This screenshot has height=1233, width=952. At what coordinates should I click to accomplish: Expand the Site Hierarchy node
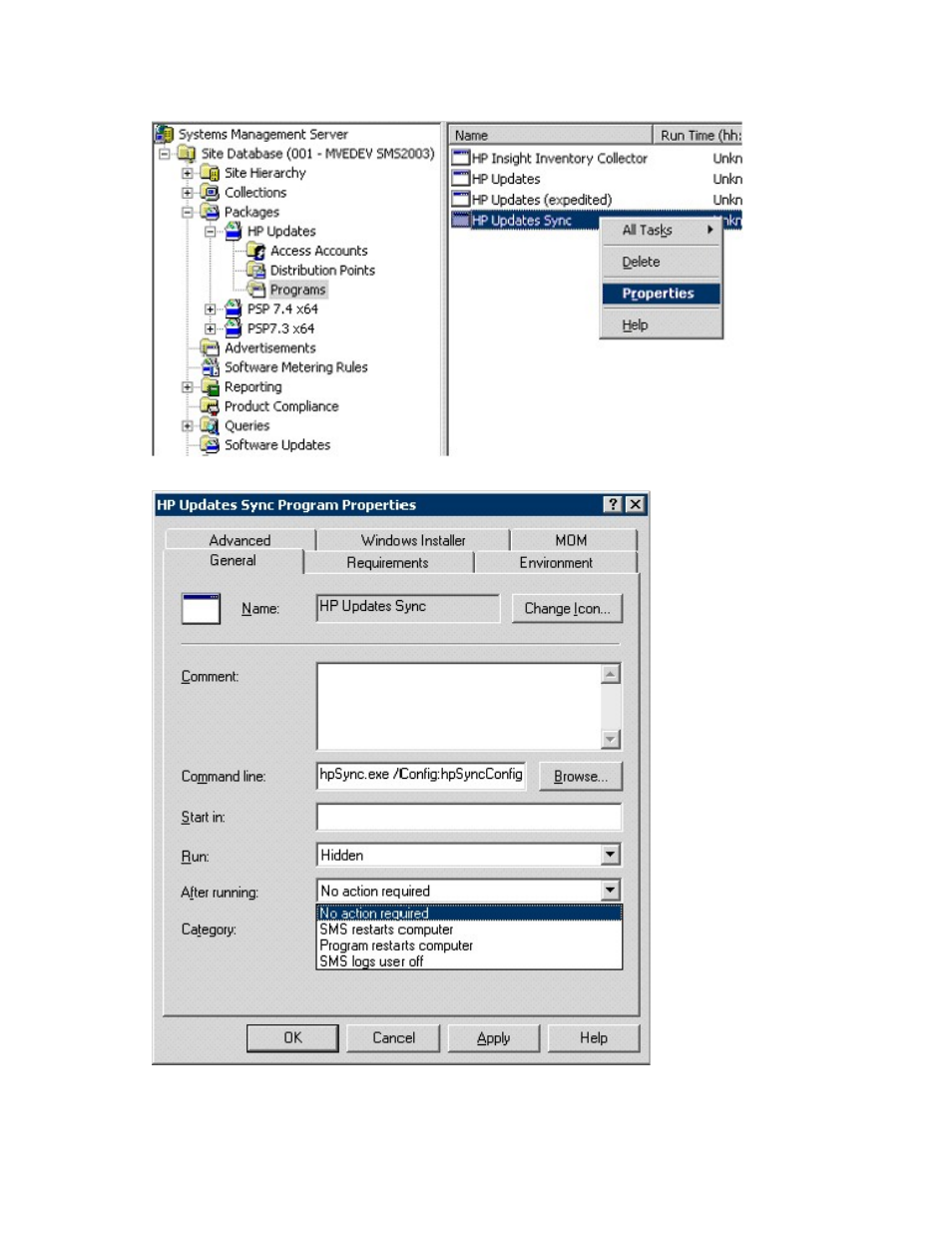coord(187,173)
